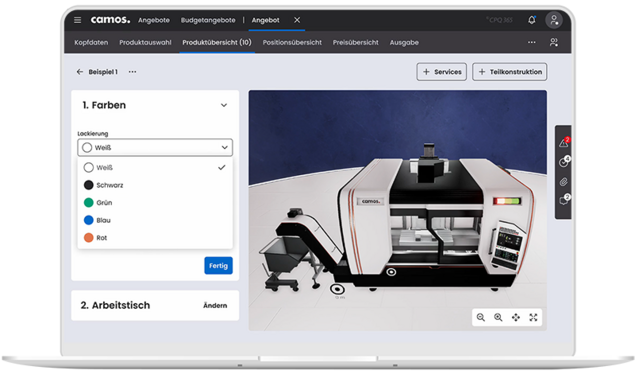Click the CPQ 365 label in header
This screenshot has width=635, height=374.
(499, 20)
